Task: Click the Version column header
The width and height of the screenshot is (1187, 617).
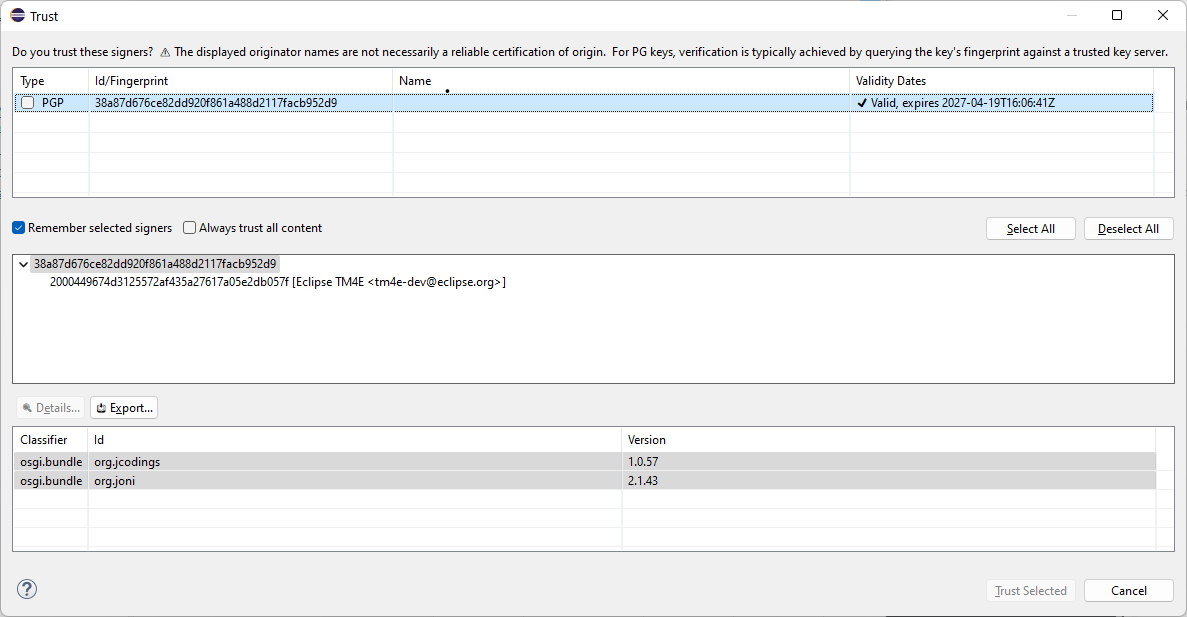Action: (x=646, y=440)
